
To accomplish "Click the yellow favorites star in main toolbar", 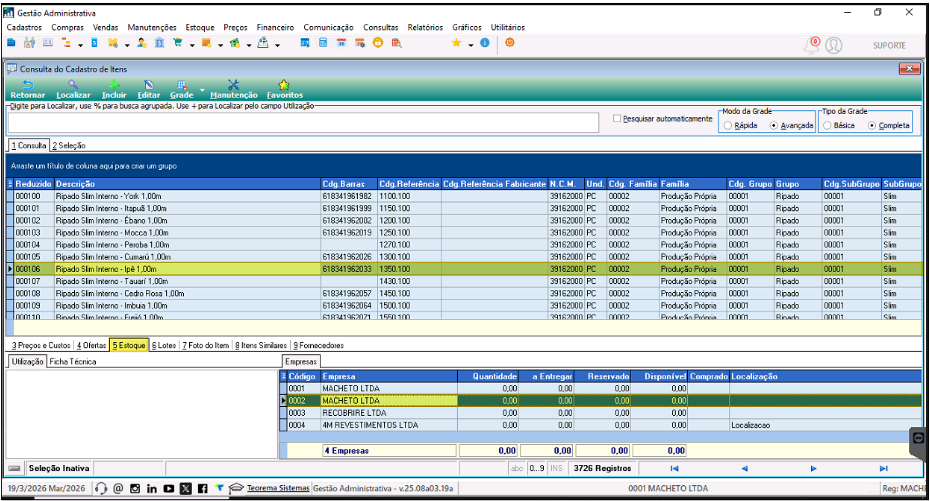I will pyautogui.click(x=456, y=43).
